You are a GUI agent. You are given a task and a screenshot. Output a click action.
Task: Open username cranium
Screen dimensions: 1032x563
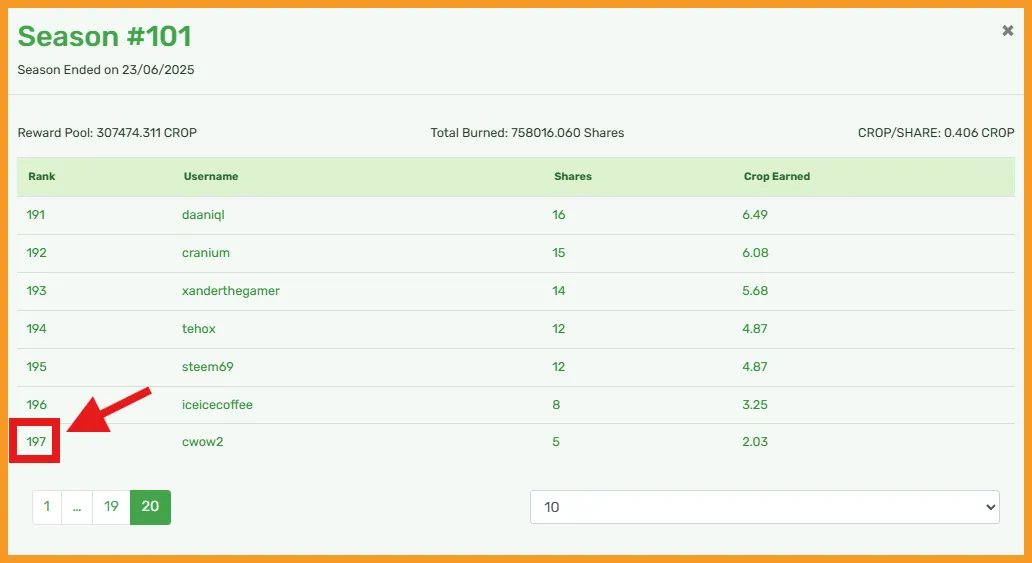pyautogui.click(x=206, y=253)
